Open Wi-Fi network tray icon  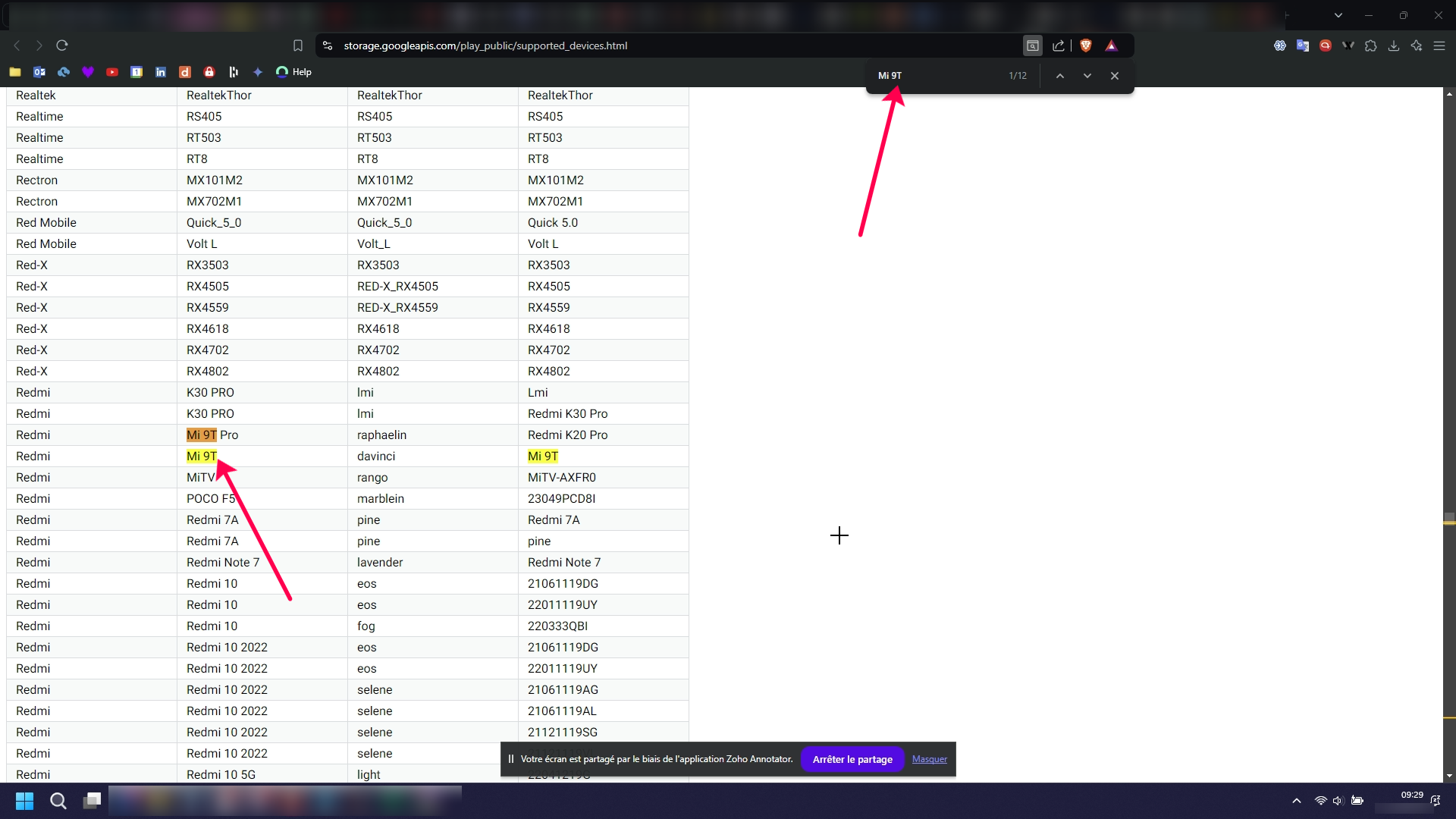[1320, 801]
